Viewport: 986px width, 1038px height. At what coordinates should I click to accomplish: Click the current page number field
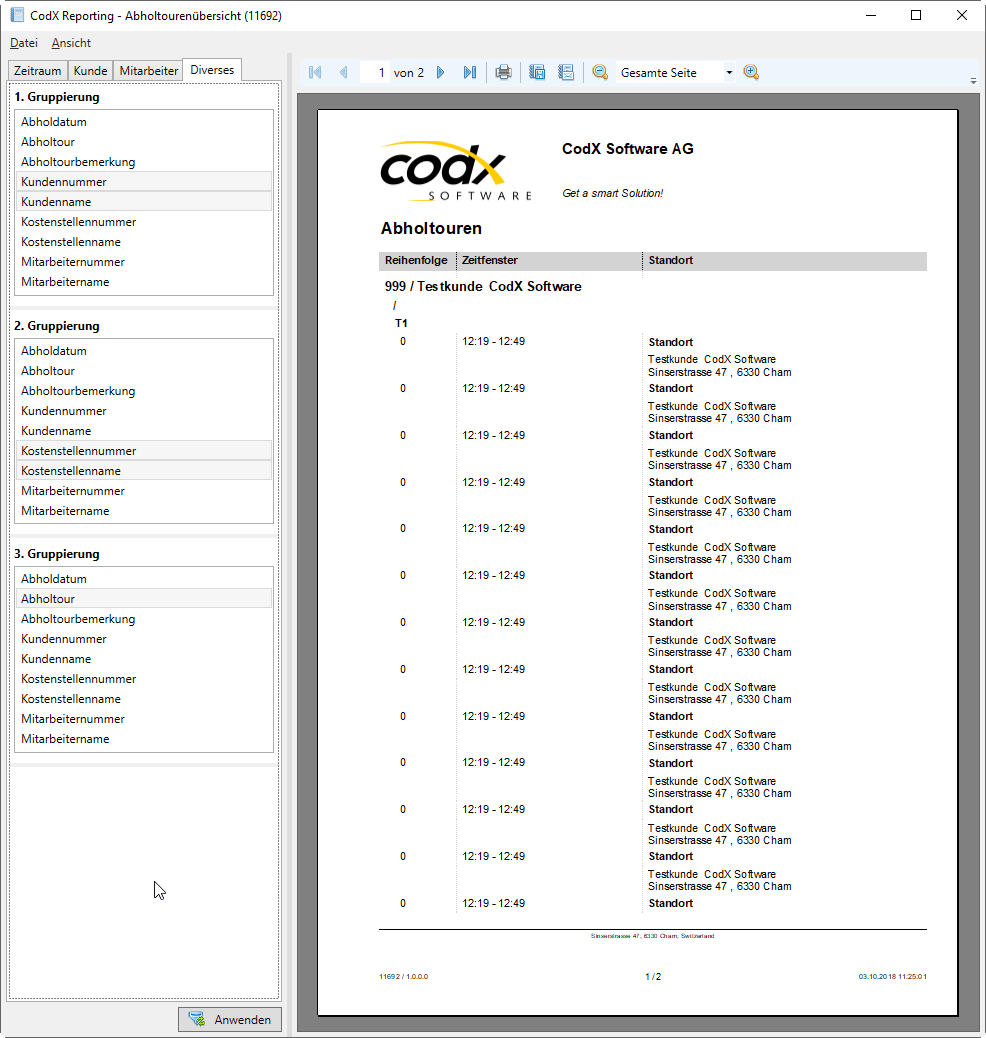(374, 73)
